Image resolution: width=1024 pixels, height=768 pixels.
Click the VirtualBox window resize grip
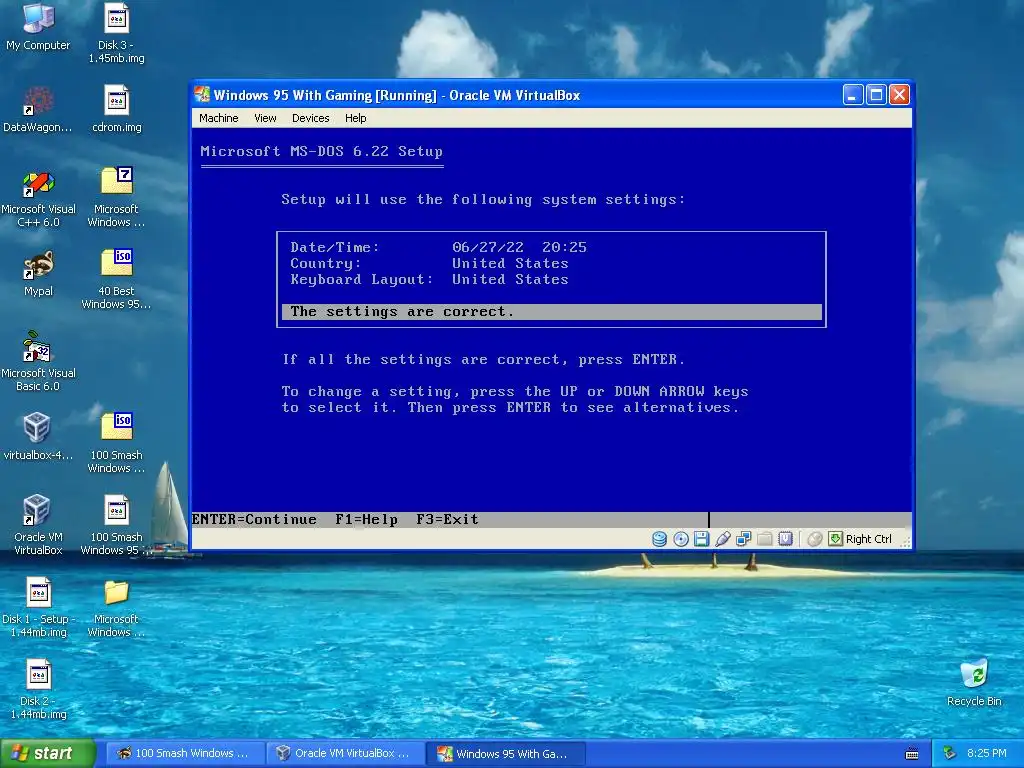coord(905,541)
